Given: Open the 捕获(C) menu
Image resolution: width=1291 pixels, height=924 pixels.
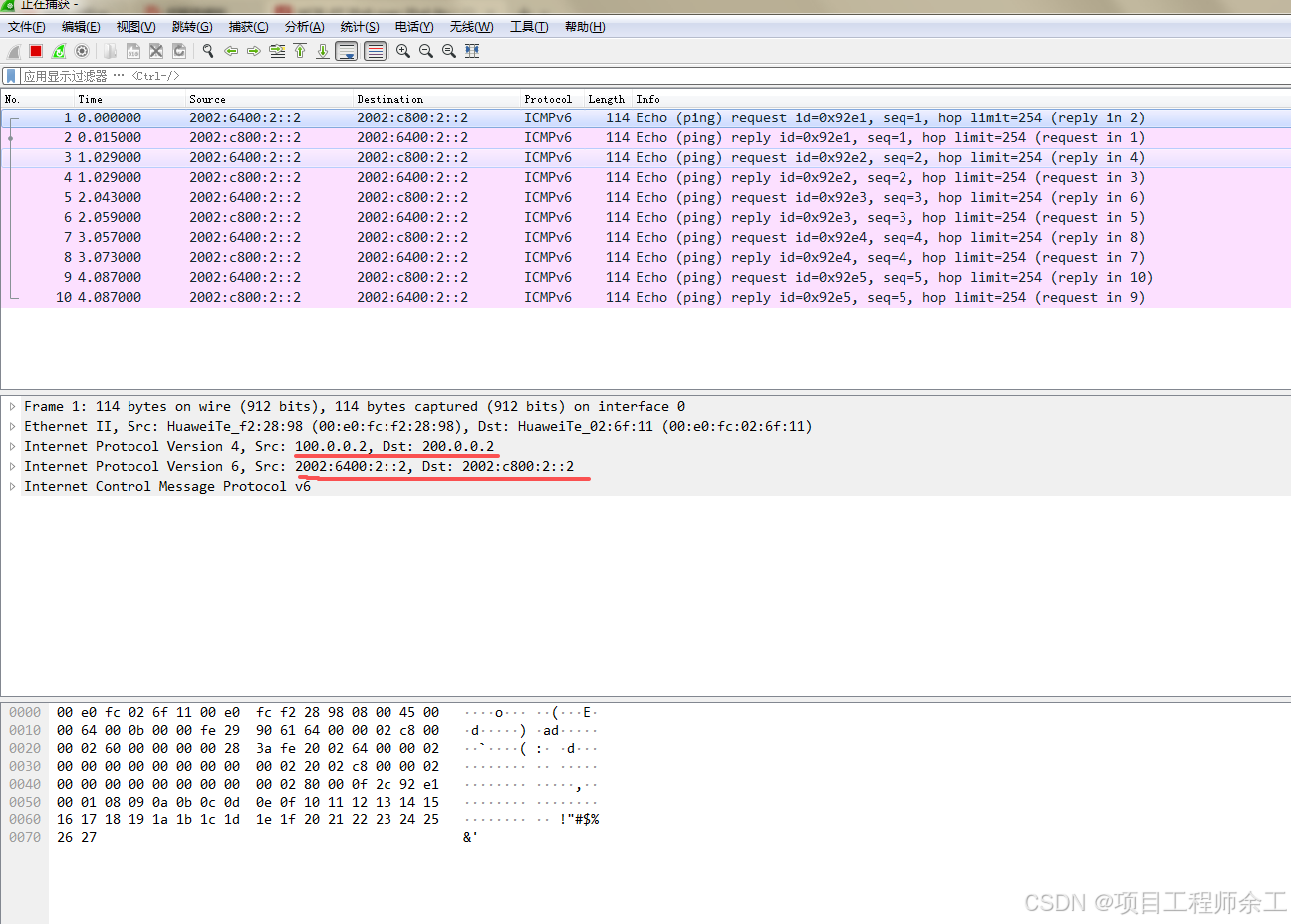Looking at the screenshot, I should (248, 27).
